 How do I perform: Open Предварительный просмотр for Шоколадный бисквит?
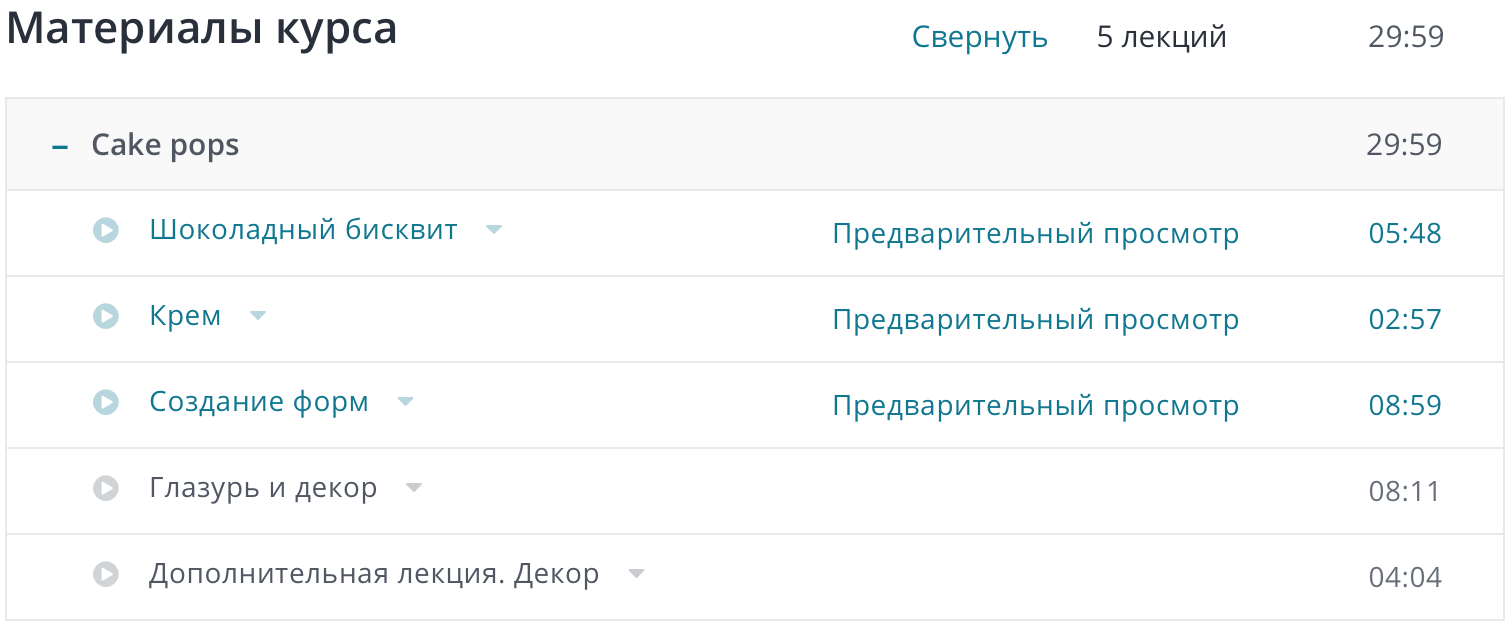[x=1035, y=234]
